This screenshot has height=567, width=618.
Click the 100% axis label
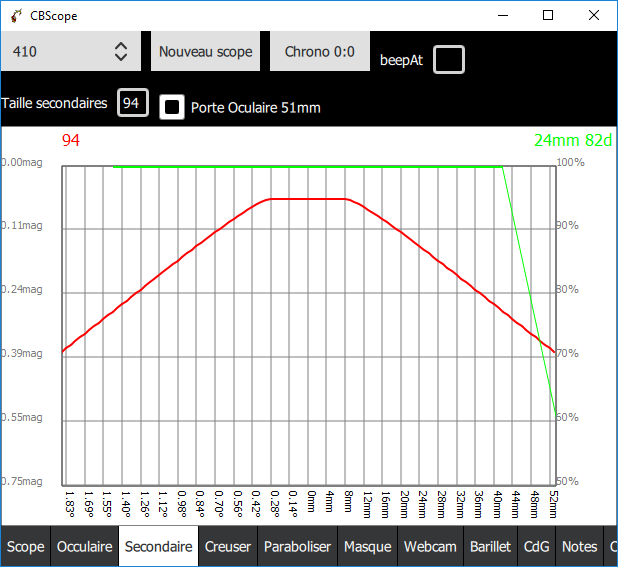point(570,162)
